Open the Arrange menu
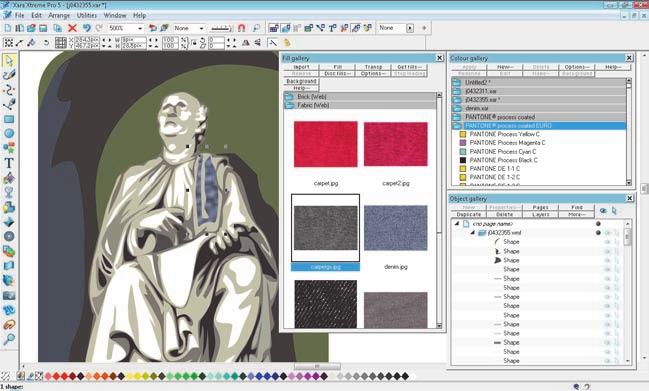Screen dimensions: 649x391 pyautogui.click(x=59, y=15)
